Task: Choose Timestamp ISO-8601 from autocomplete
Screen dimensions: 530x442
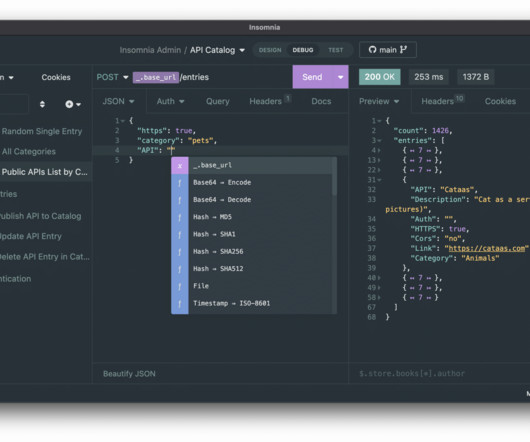Action: pos(252,303)
